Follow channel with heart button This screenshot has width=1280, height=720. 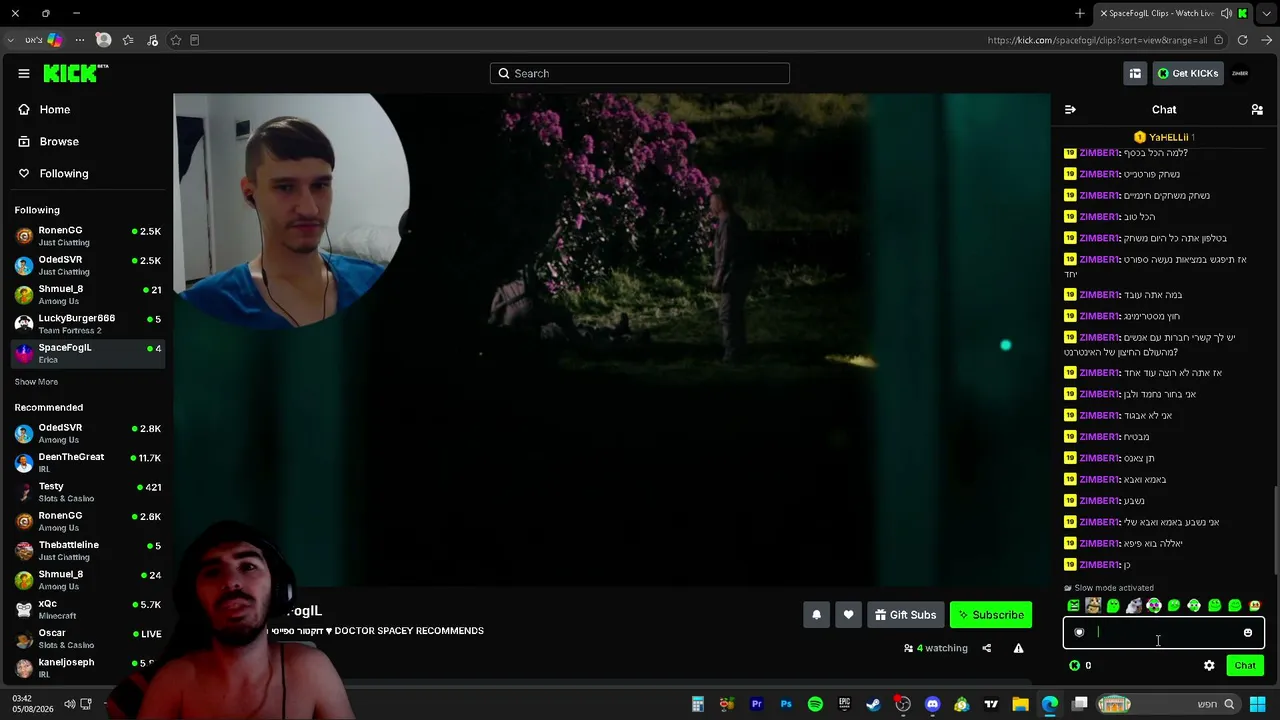[x=848, y=615]
